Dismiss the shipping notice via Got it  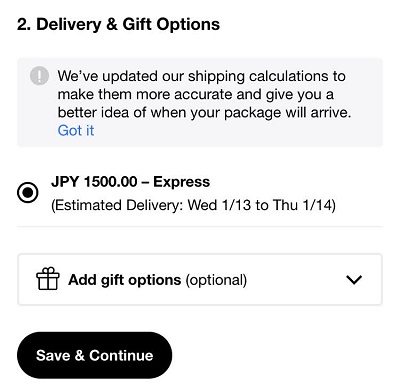[76, 130]
